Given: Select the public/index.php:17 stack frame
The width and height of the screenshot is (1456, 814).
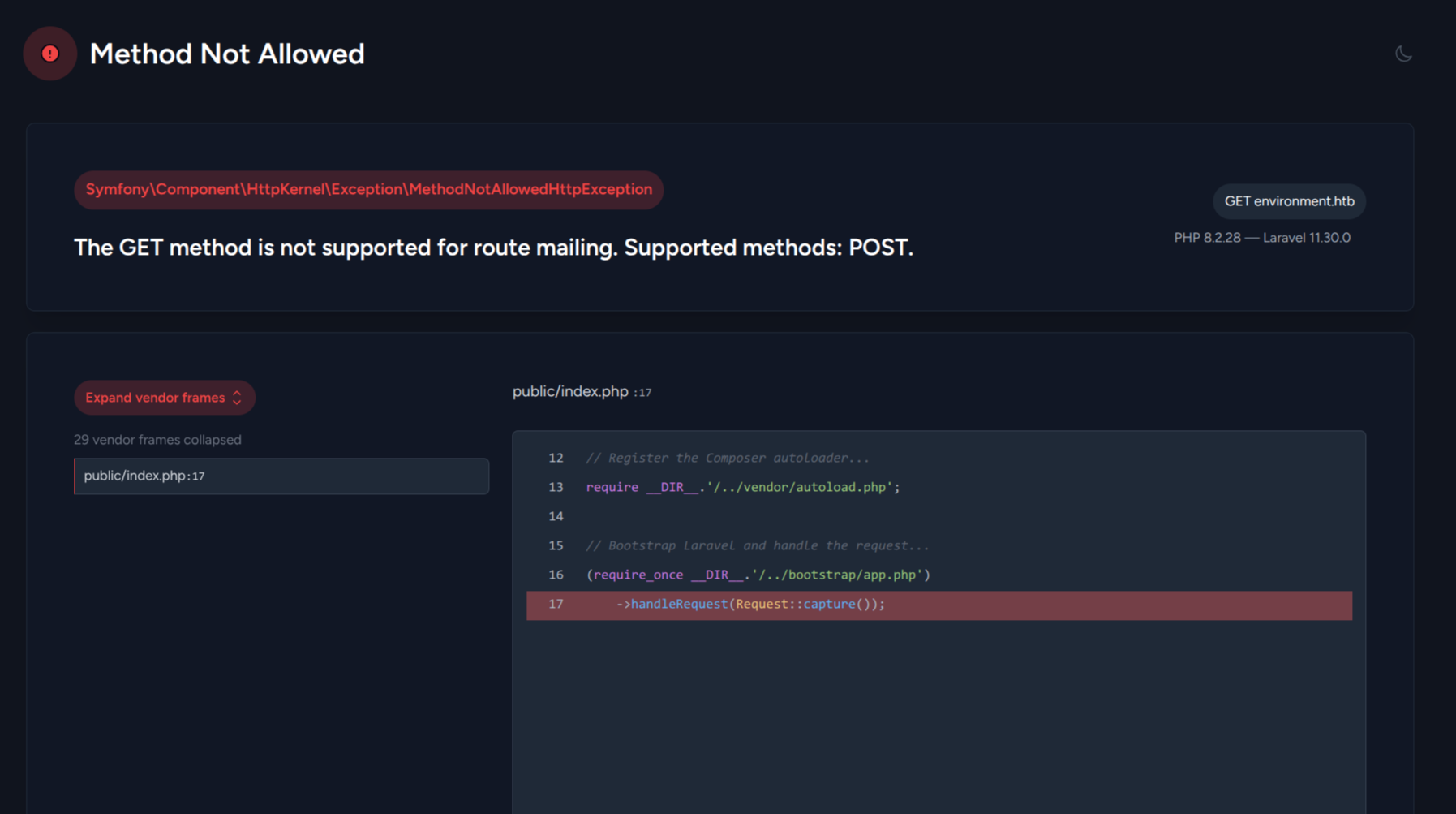Looking at the screenshot, I should pyautogui.click(x=281, y=476).
